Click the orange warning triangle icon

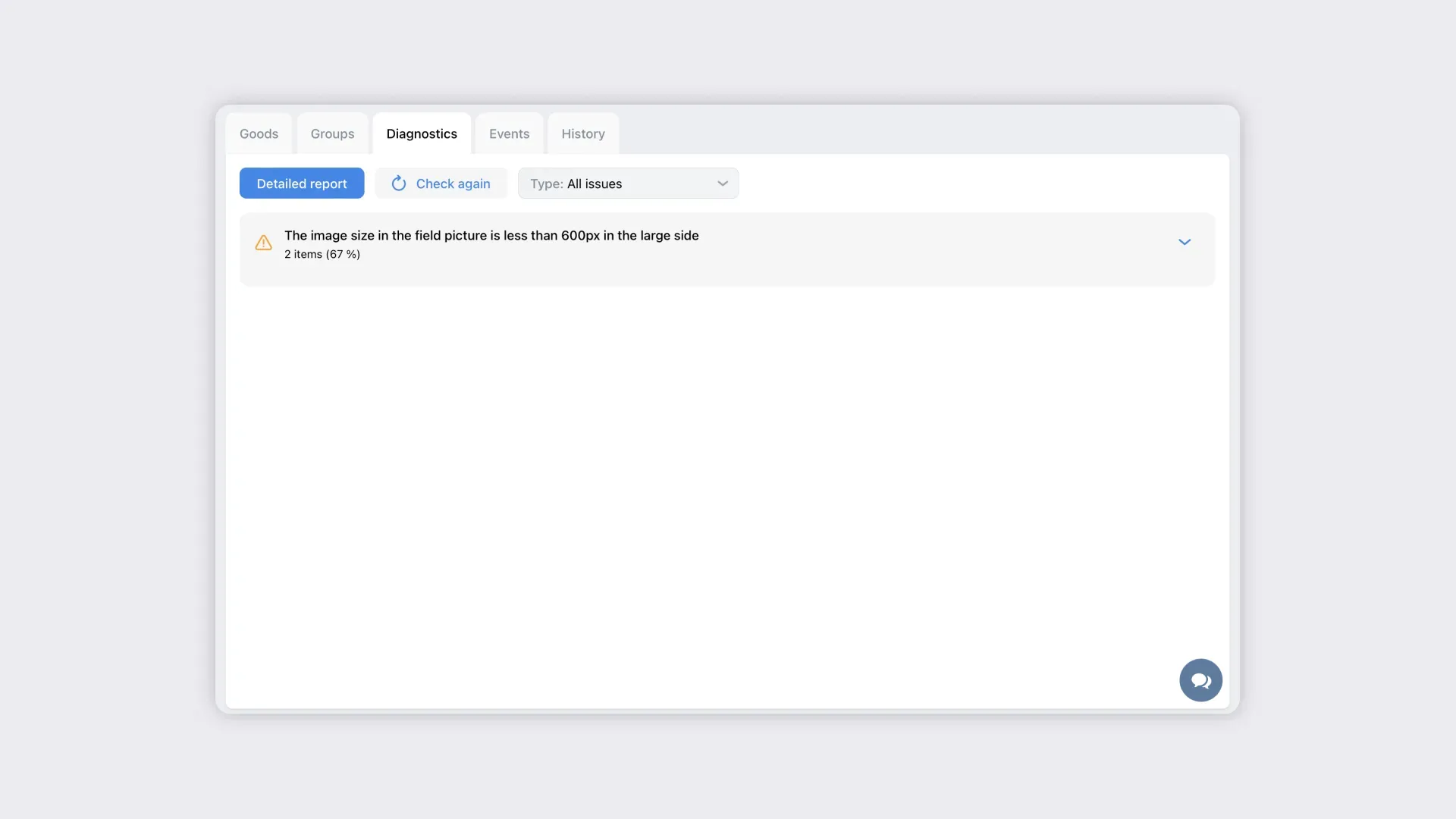coord(263,243)
